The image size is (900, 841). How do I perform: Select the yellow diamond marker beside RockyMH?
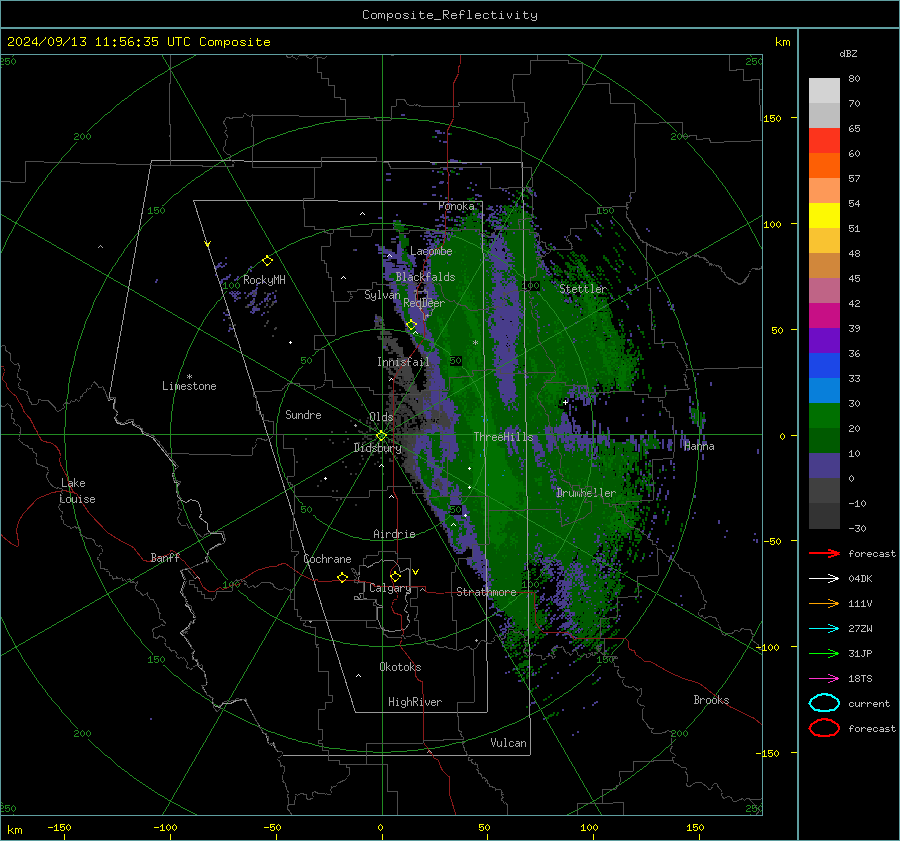(x=267, y=261)
